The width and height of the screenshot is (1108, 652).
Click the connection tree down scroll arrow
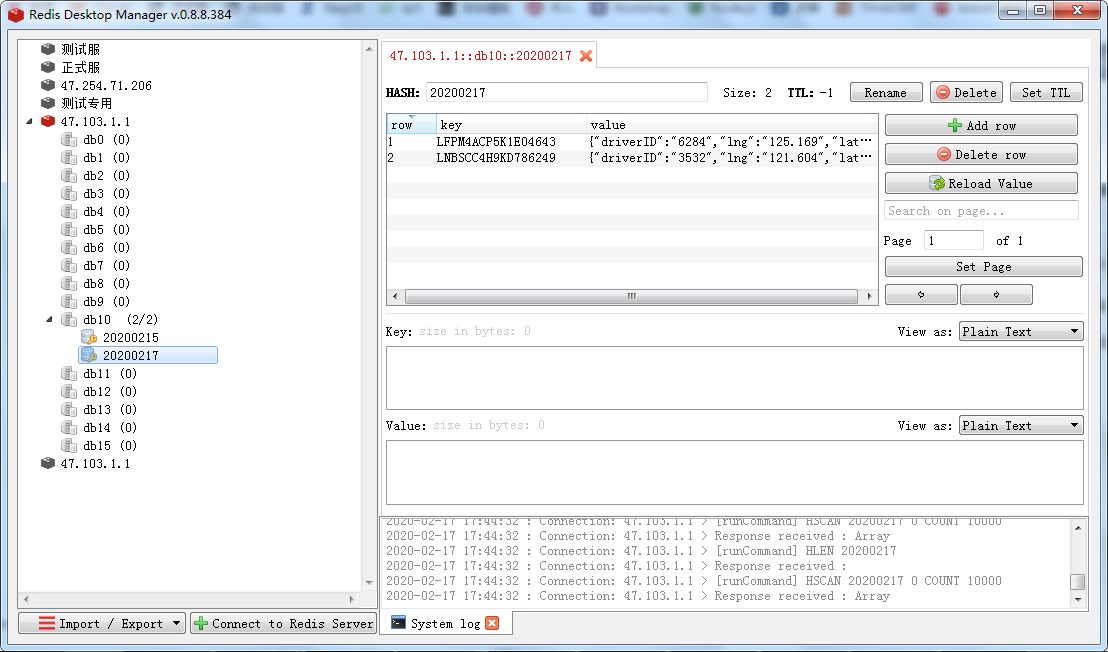pyautogui.click(x=369, y=583)
